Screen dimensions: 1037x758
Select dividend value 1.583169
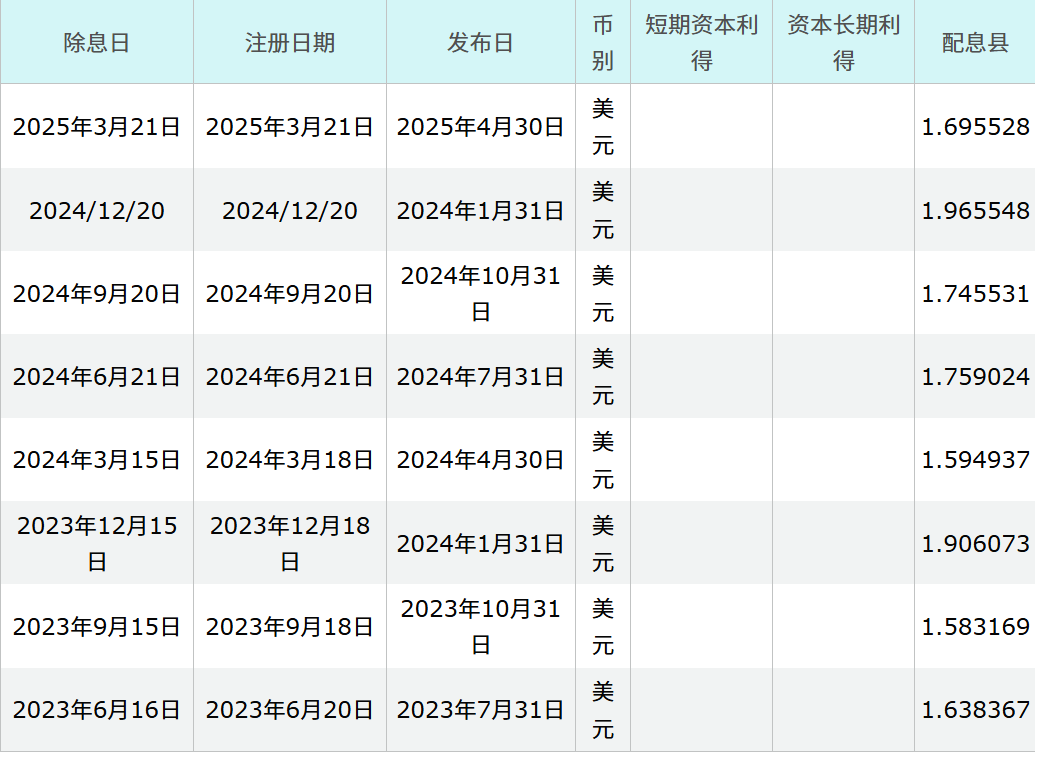[975, 626]
